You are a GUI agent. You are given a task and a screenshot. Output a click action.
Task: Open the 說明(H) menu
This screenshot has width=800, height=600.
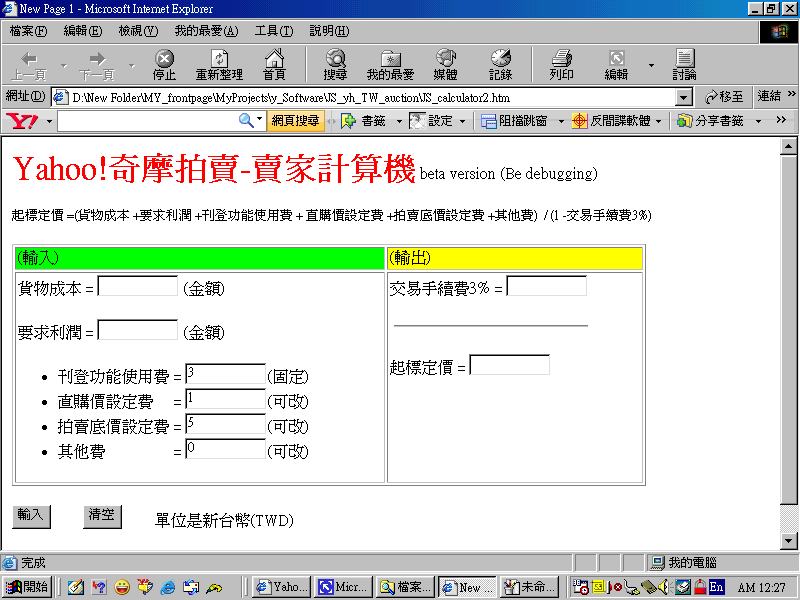(x=329, y=31)
